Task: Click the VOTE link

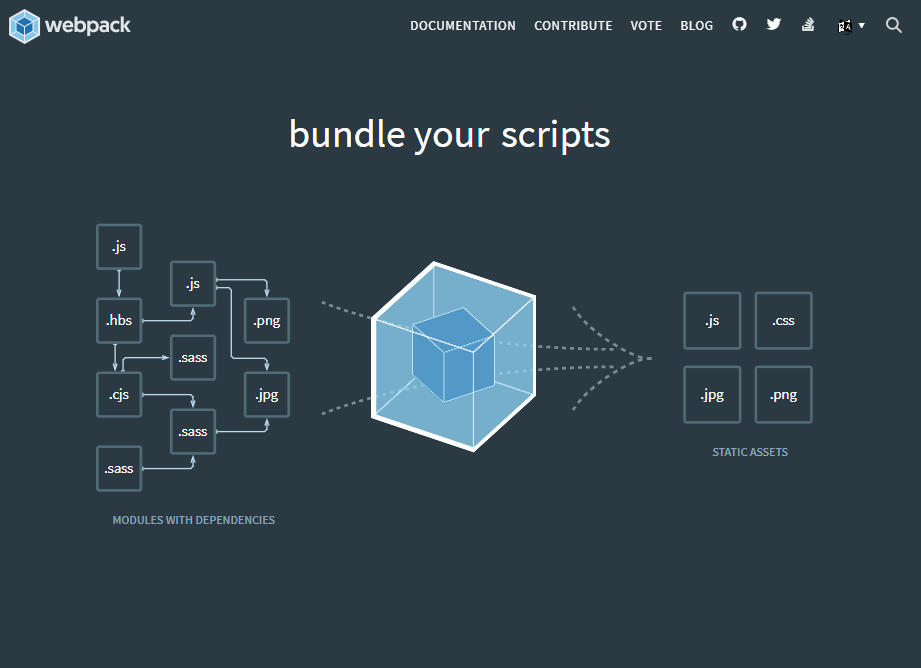Action: coord(646,25)
